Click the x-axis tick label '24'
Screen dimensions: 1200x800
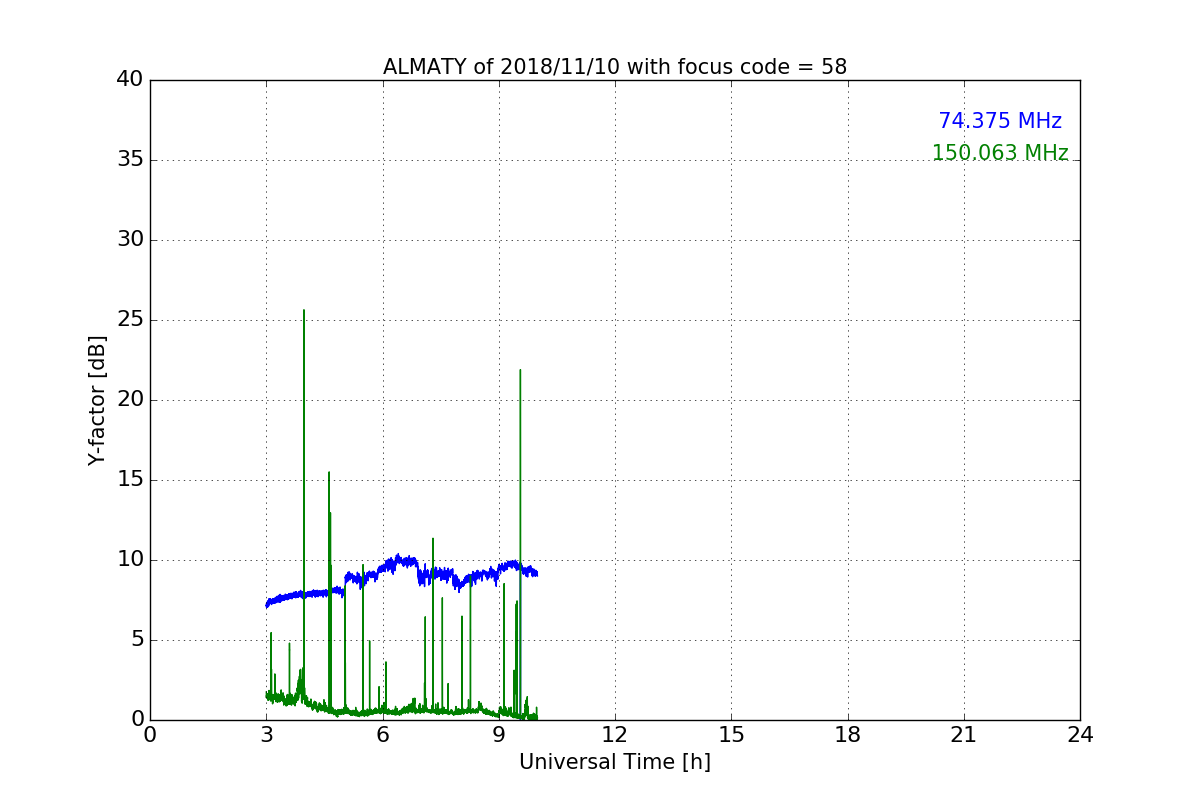click(1080, 735)
